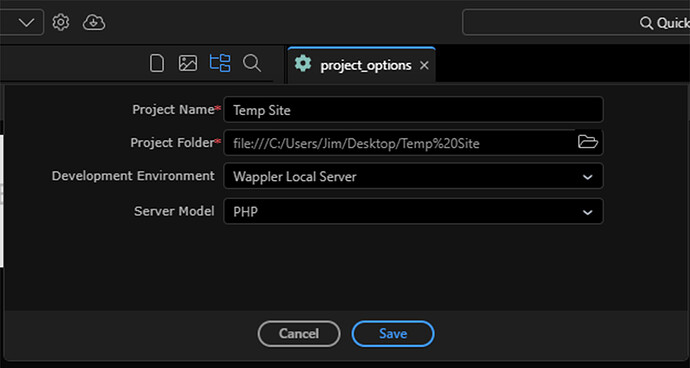Click into the Project Folder path field
690x368 pixels.
[399, 143]
